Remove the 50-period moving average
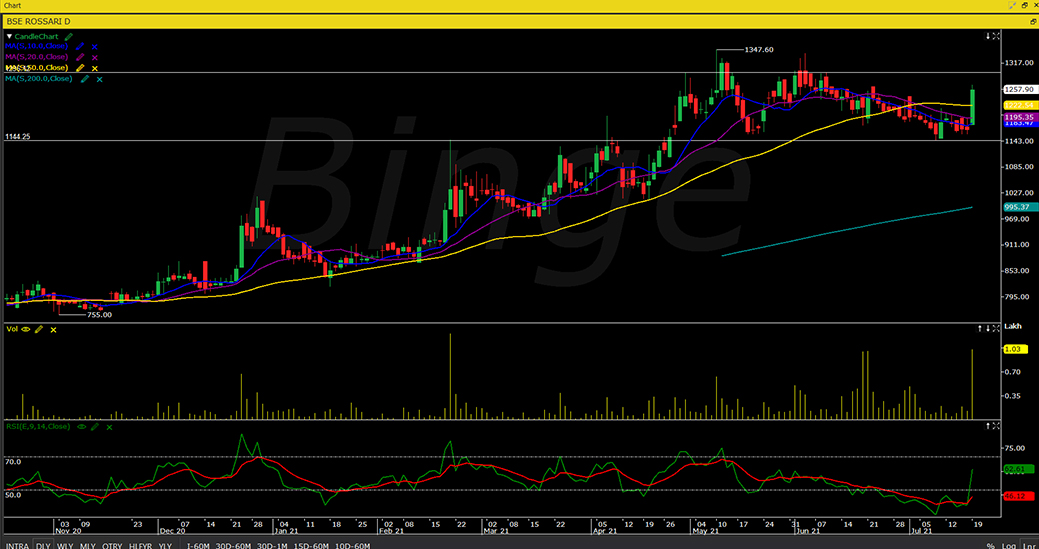The height and width of the screenshot is (549, 1039). point(95,68)
